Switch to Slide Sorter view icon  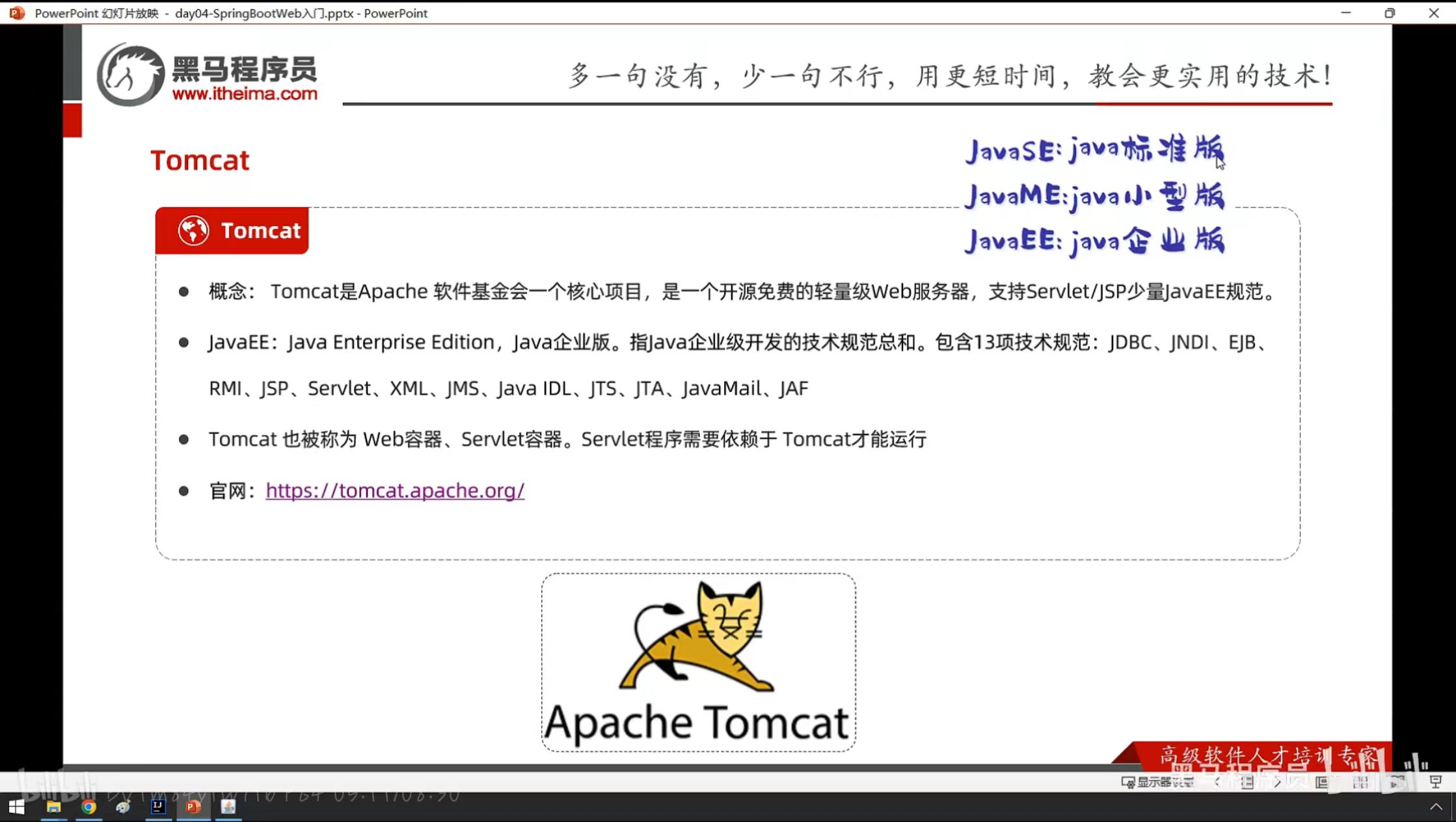1360,782
